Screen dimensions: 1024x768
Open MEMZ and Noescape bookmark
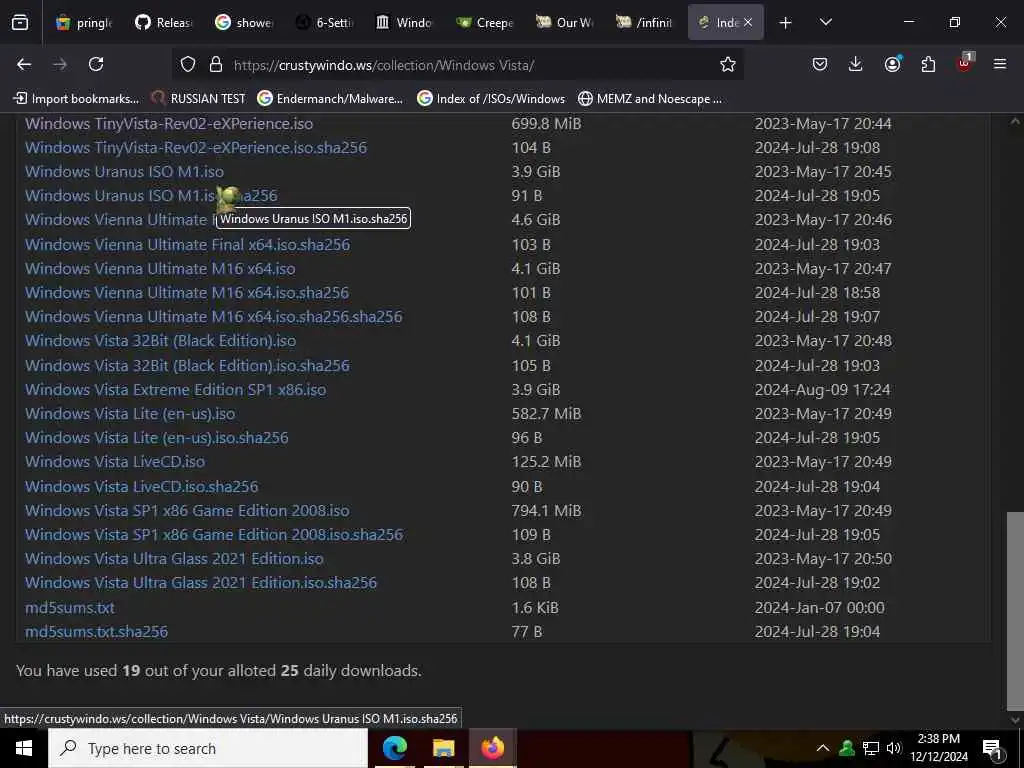[x=650, y=99]
